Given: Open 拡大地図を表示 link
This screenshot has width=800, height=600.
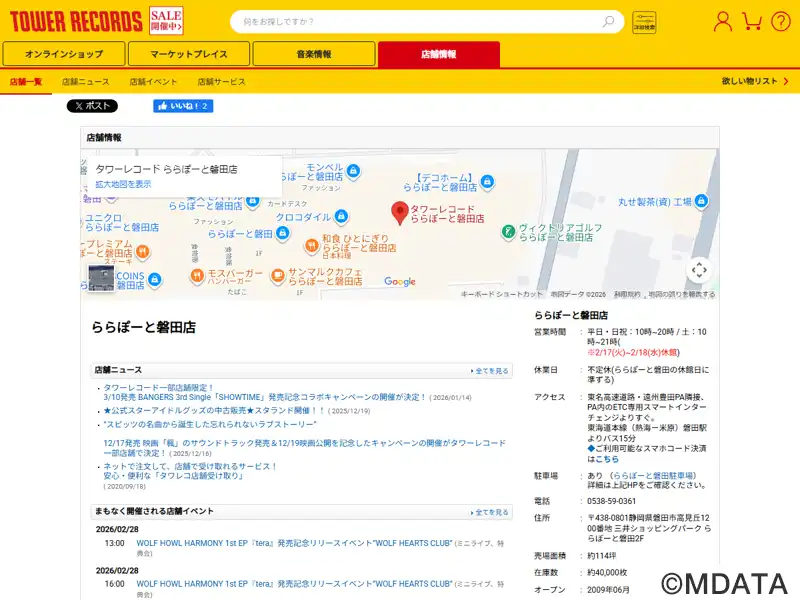Looking at the screenshot, I should point(123,184).
